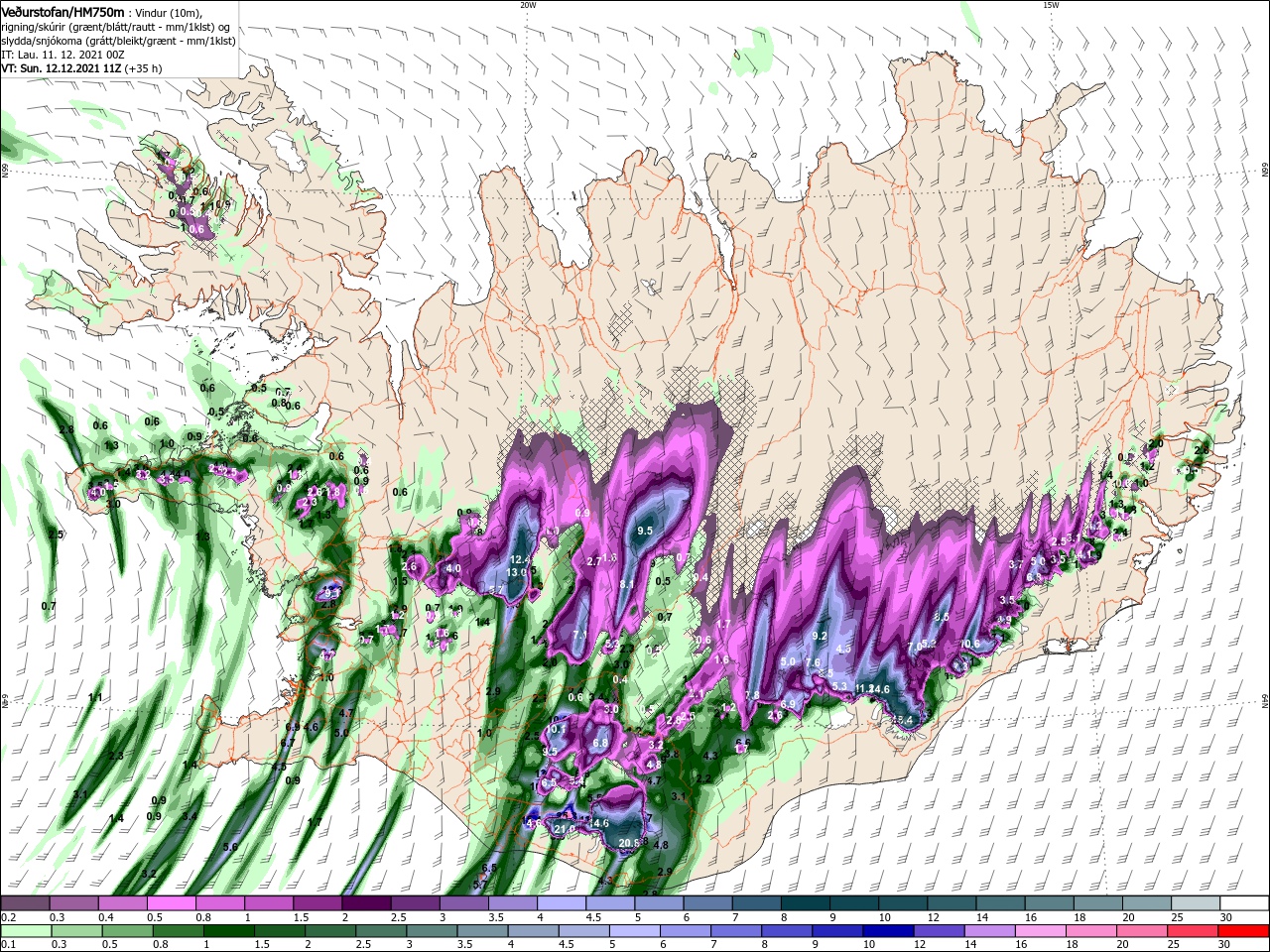Click the 8.1 precipitation value on the map

point(627,585)
